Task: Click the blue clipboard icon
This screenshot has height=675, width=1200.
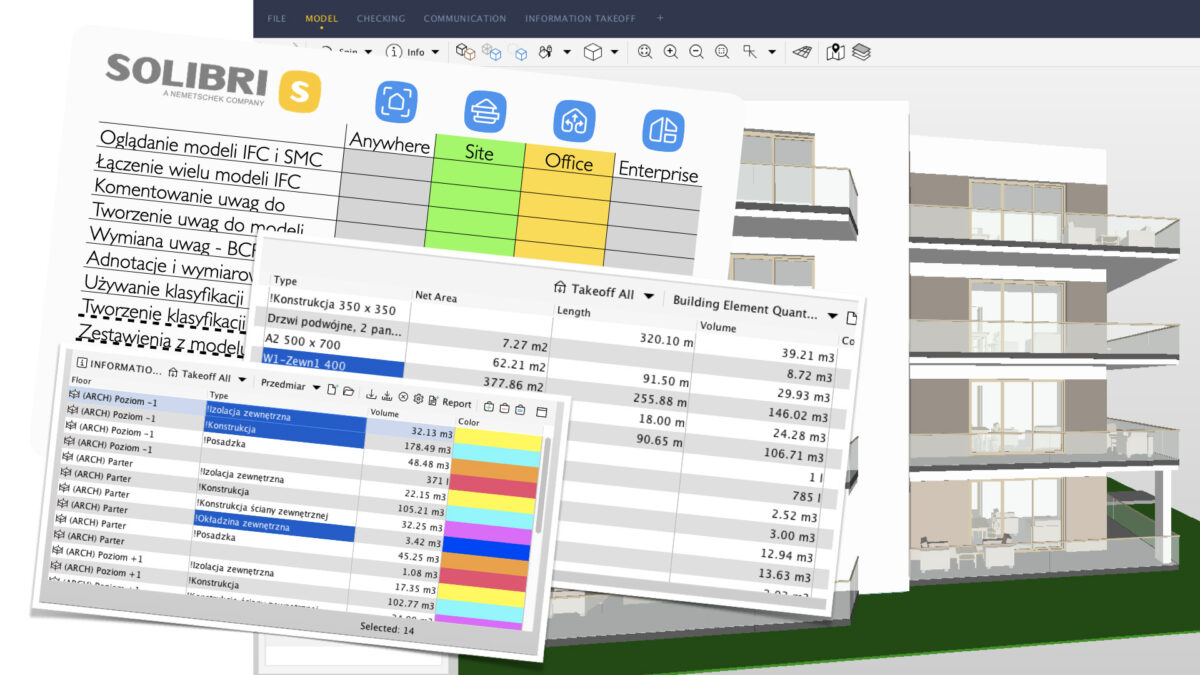Action: tap(520, 410)
